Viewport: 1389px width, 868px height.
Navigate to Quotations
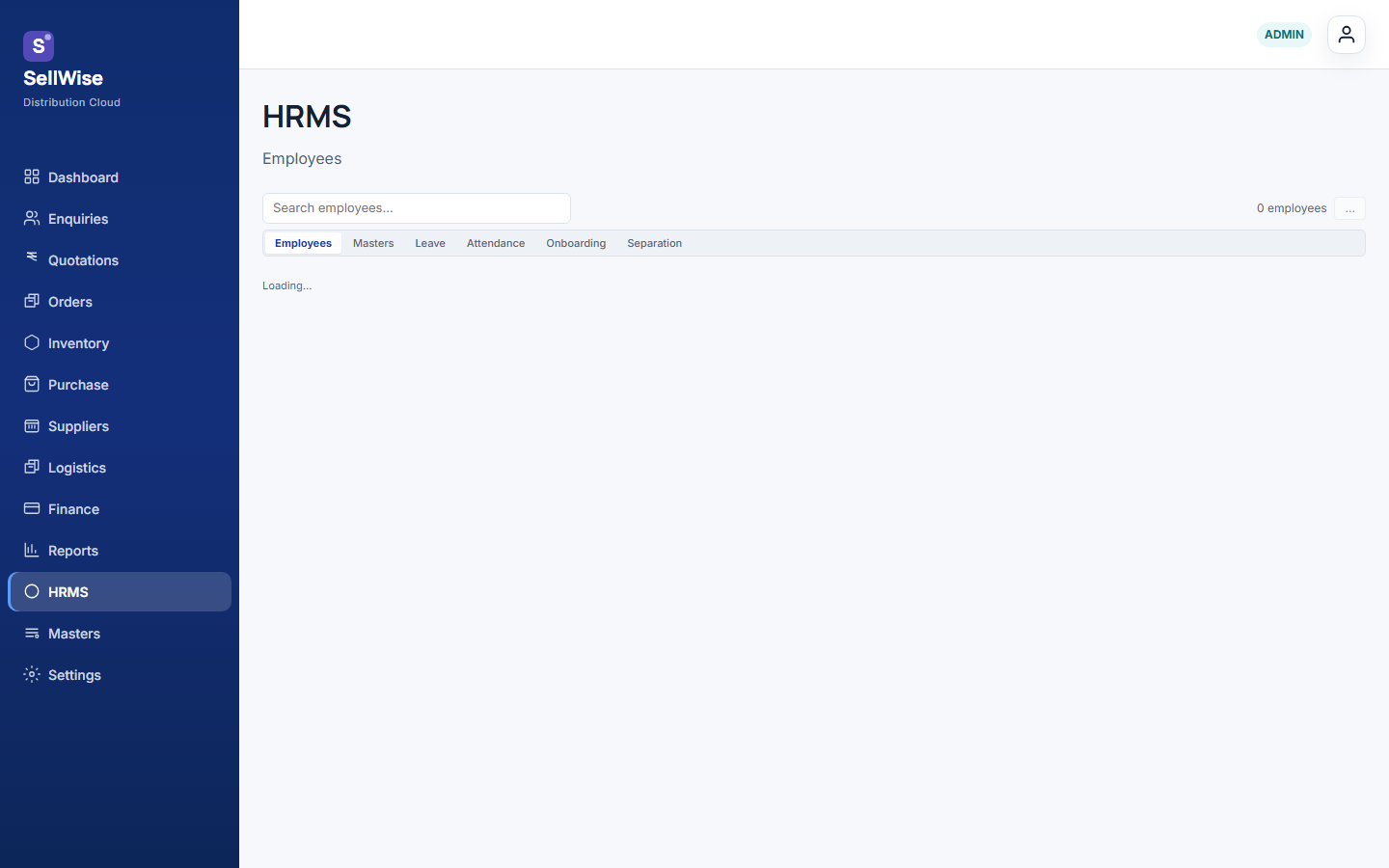[120, 260]
